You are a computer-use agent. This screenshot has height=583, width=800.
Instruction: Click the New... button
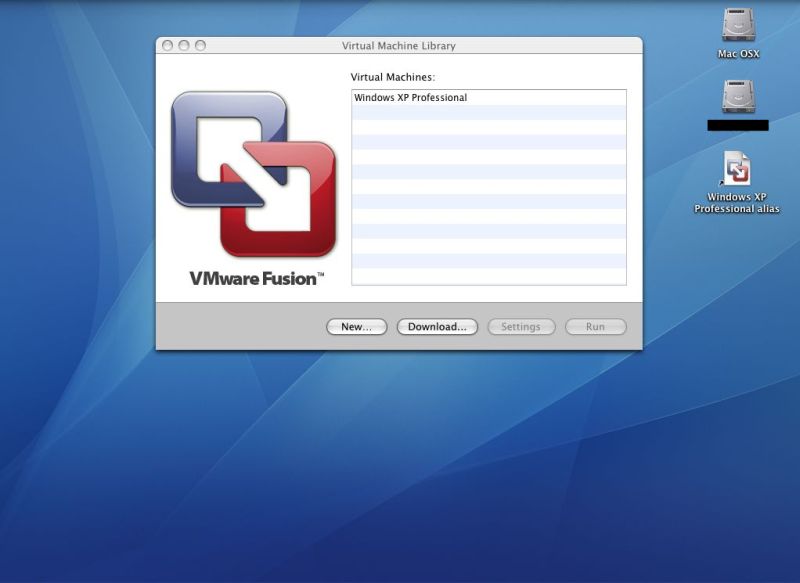(x=357, y=327)
